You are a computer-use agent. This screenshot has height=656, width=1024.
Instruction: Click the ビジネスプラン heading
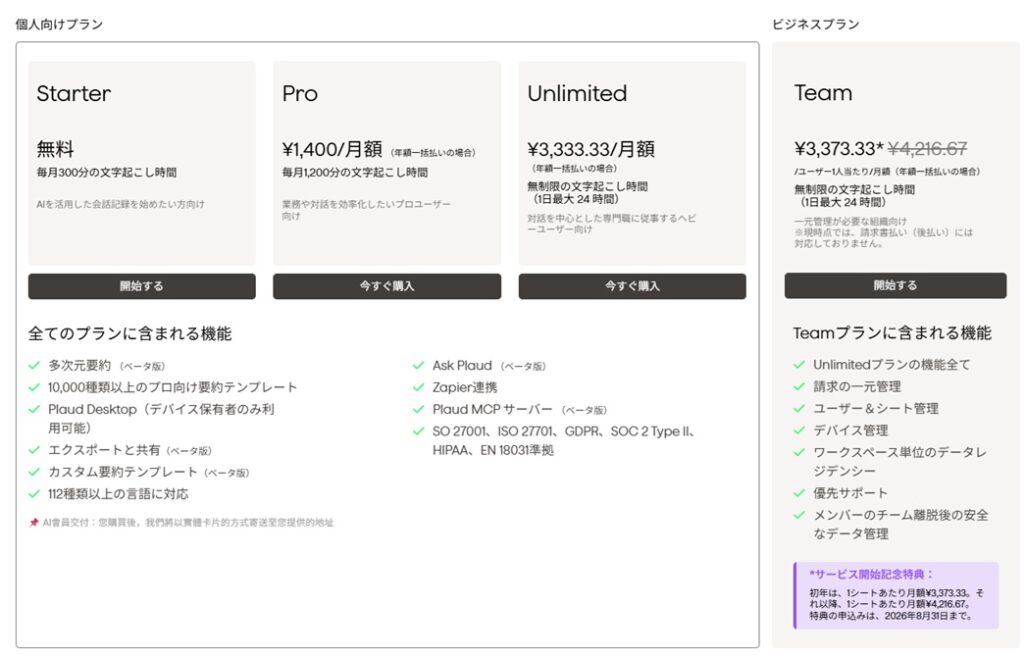816,24
